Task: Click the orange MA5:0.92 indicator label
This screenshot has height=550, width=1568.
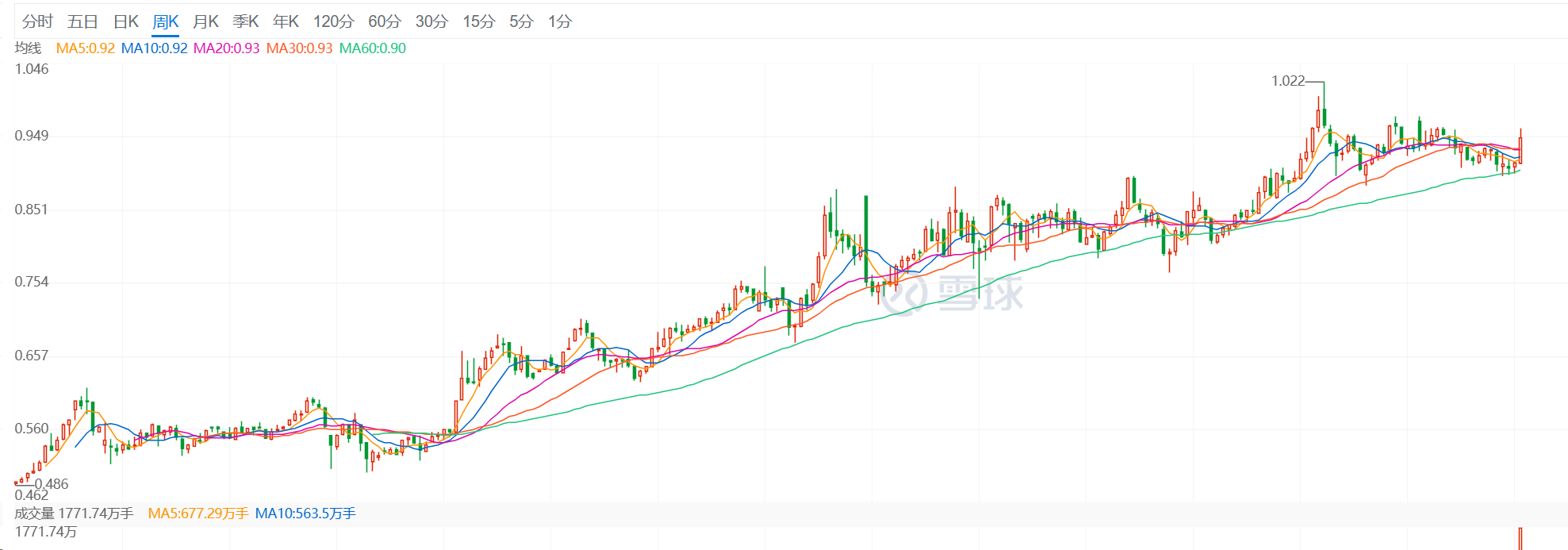Action: point(85,48)
